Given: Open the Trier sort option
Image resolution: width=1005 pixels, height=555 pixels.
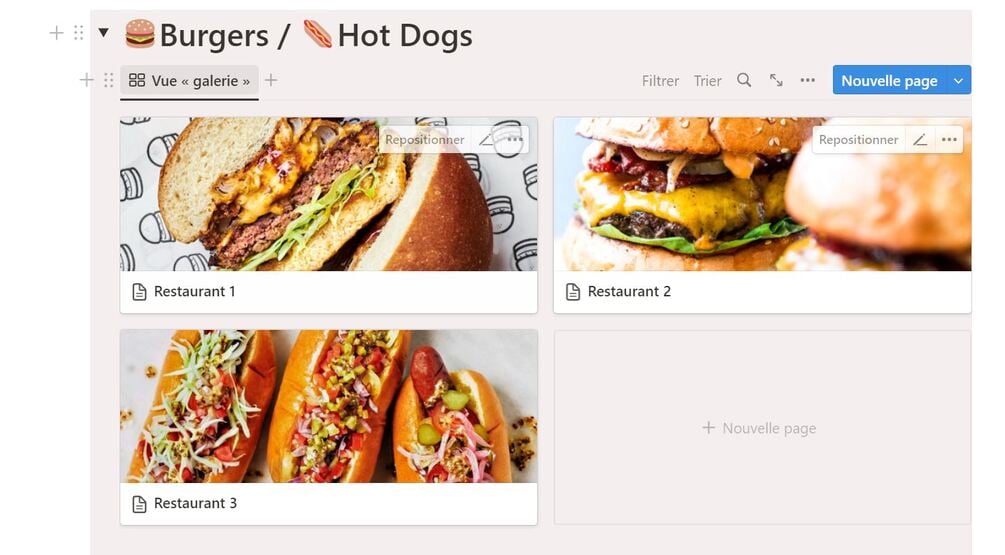Looking at the screenshot, I should [708, 81].
